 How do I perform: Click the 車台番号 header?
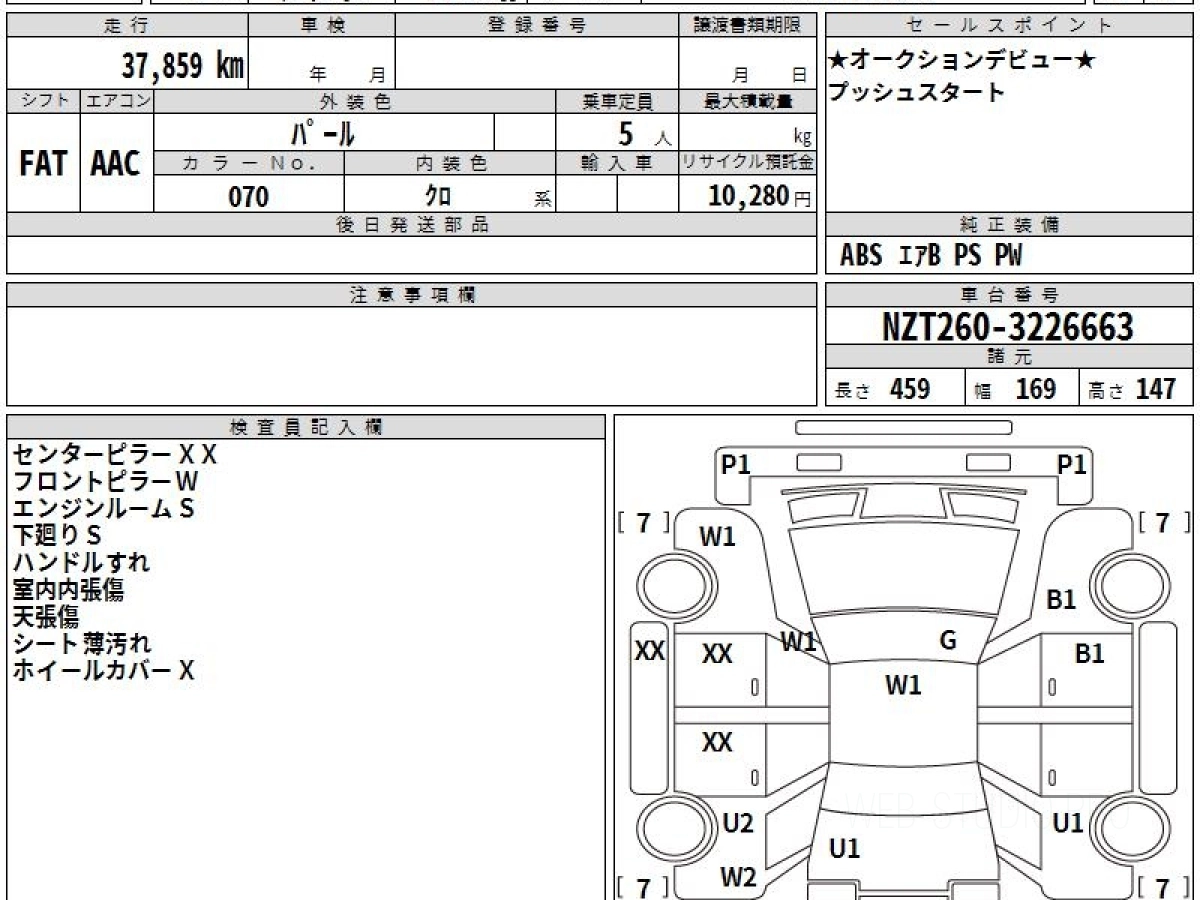click(1010, 295)
